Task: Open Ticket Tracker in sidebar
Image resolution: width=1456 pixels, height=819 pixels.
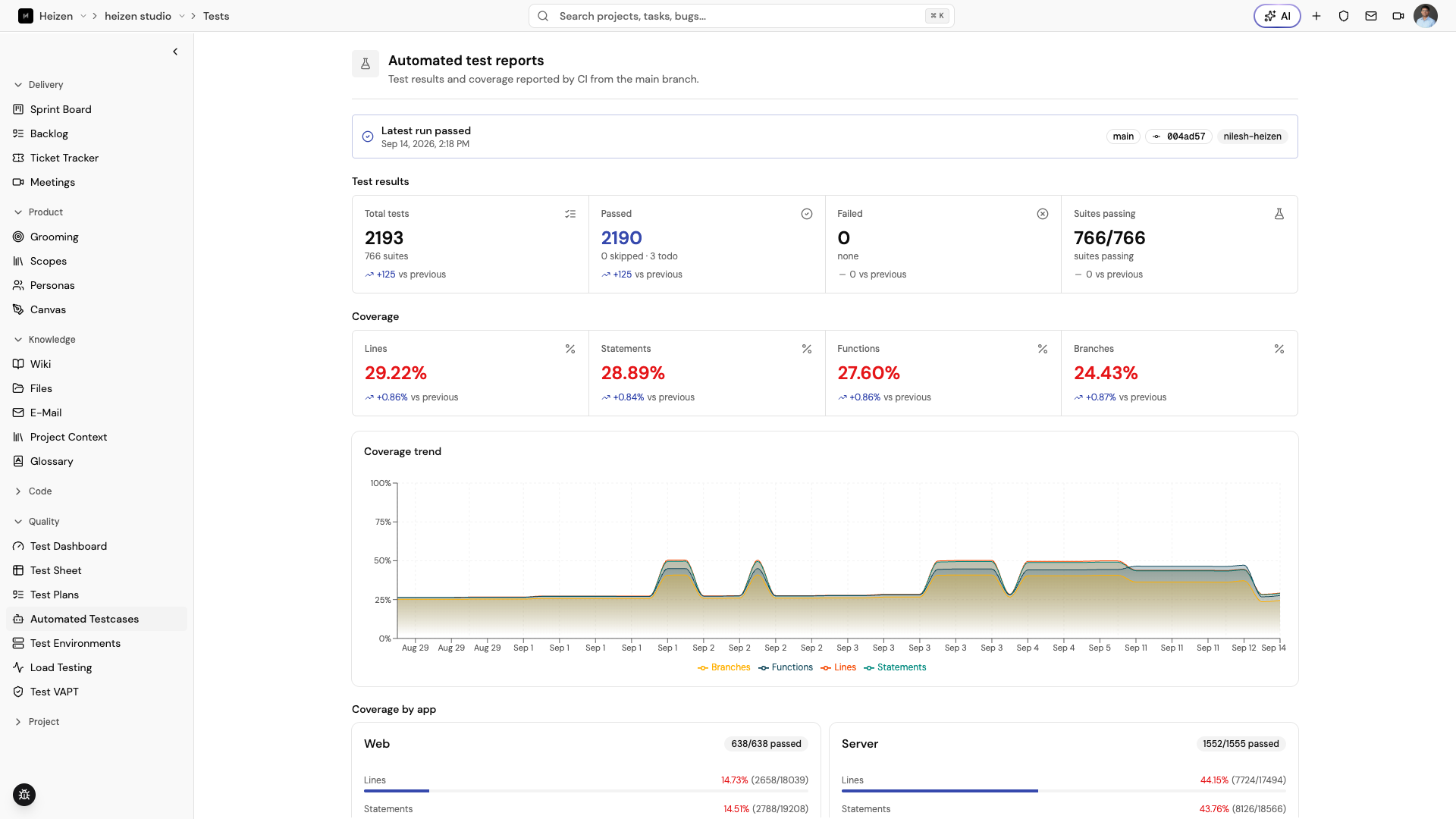Action: click(96, 158)
